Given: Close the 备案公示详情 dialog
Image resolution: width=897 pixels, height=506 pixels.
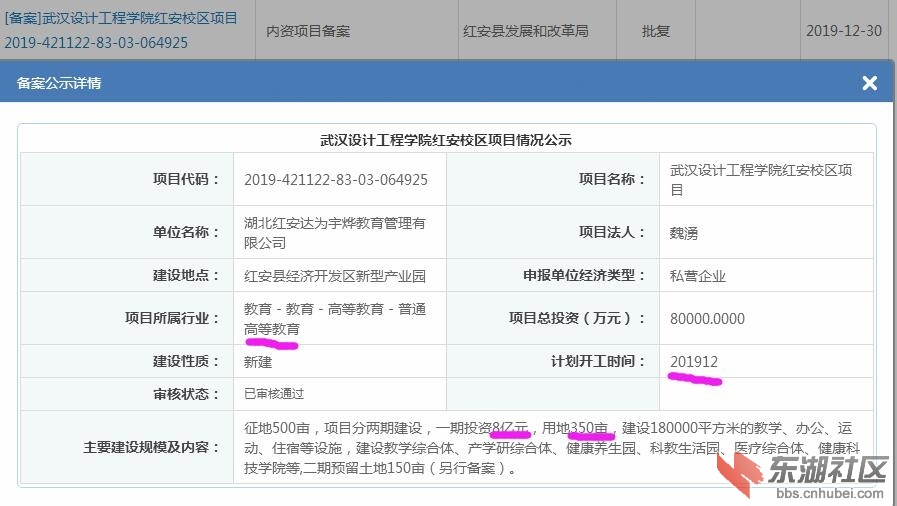Looking at the screenshot, I should click(x=870, y=83).
